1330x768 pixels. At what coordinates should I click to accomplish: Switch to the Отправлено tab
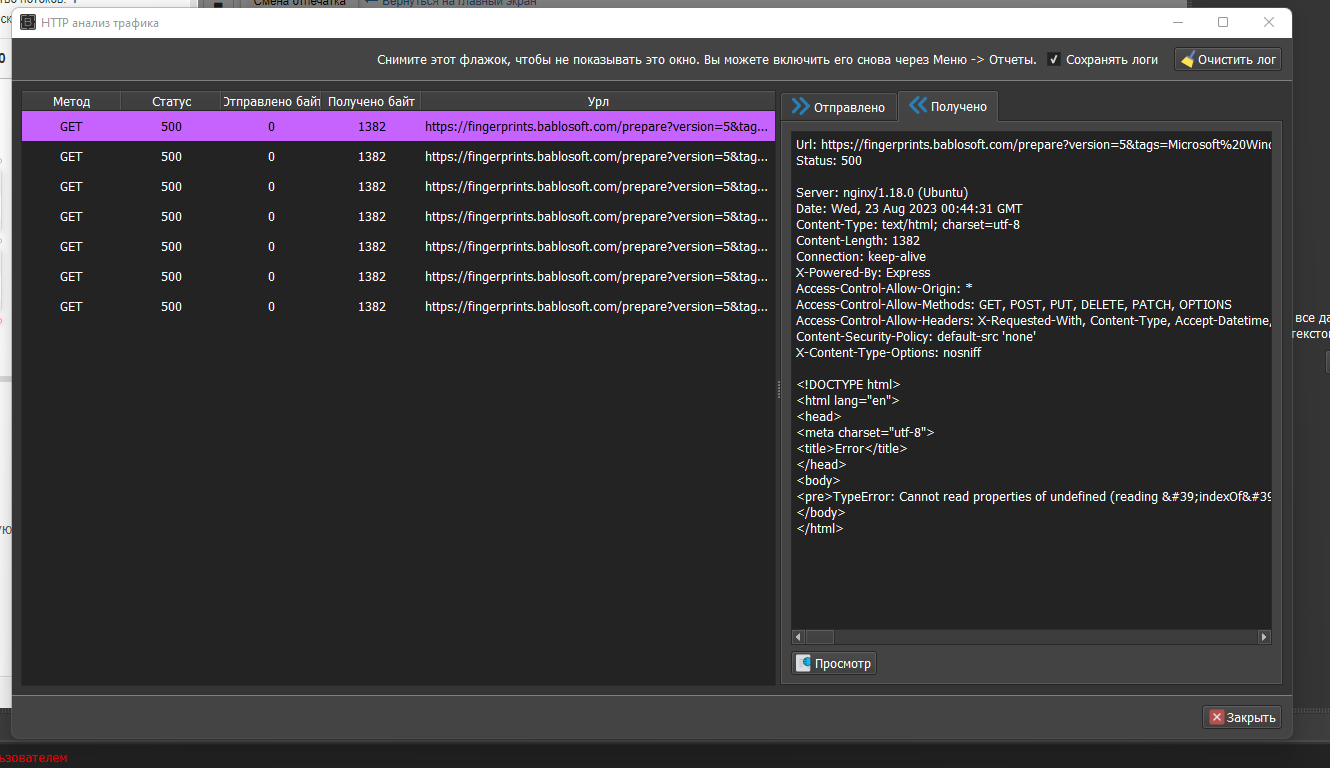(838, 107)
